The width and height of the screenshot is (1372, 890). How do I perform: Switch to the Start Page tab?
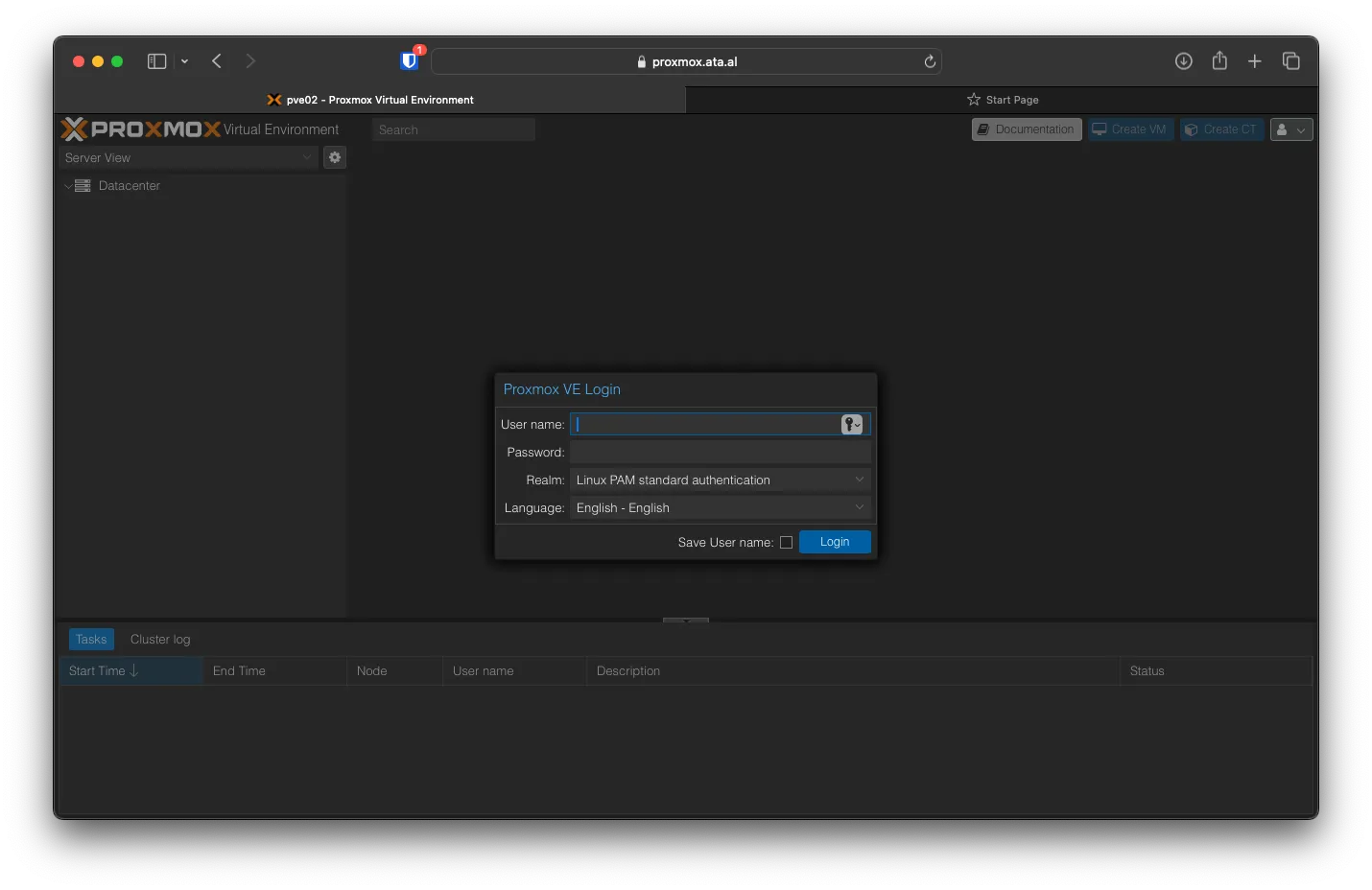(1002, 100)
